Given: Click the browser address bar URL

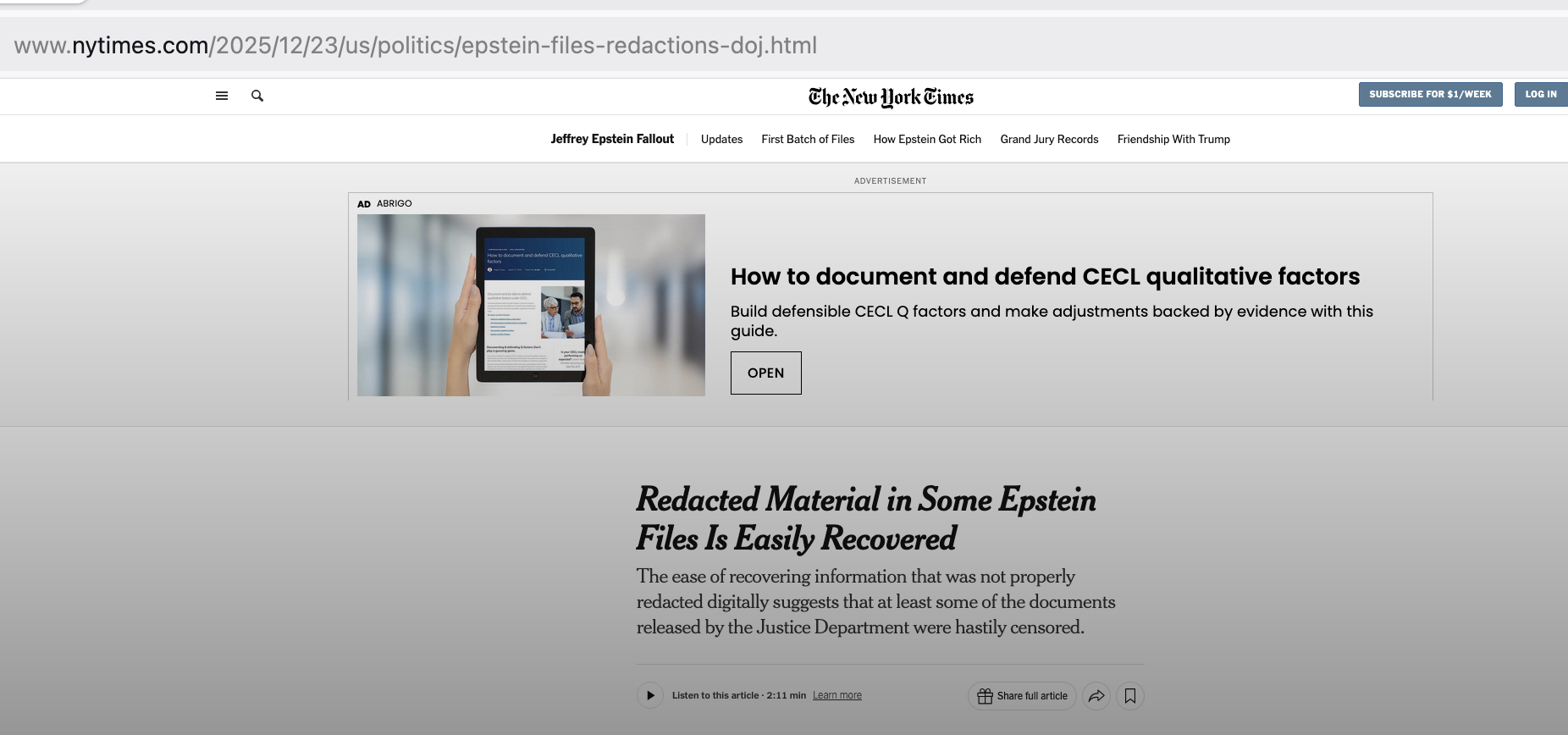Looking at the screenshot, I should (x=416, y=45).
